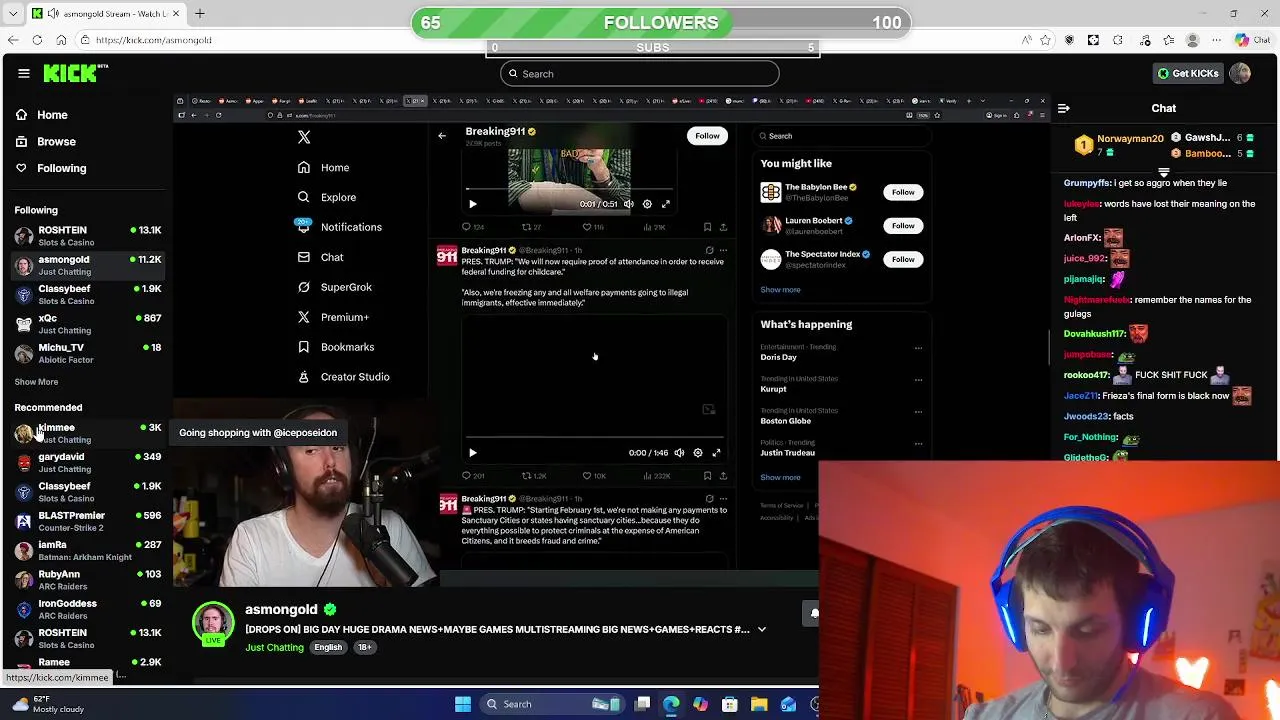Viewport: 1280px width, 720px height.
Task: Open Michu_TV channel in sidebar
Action: 88,353
